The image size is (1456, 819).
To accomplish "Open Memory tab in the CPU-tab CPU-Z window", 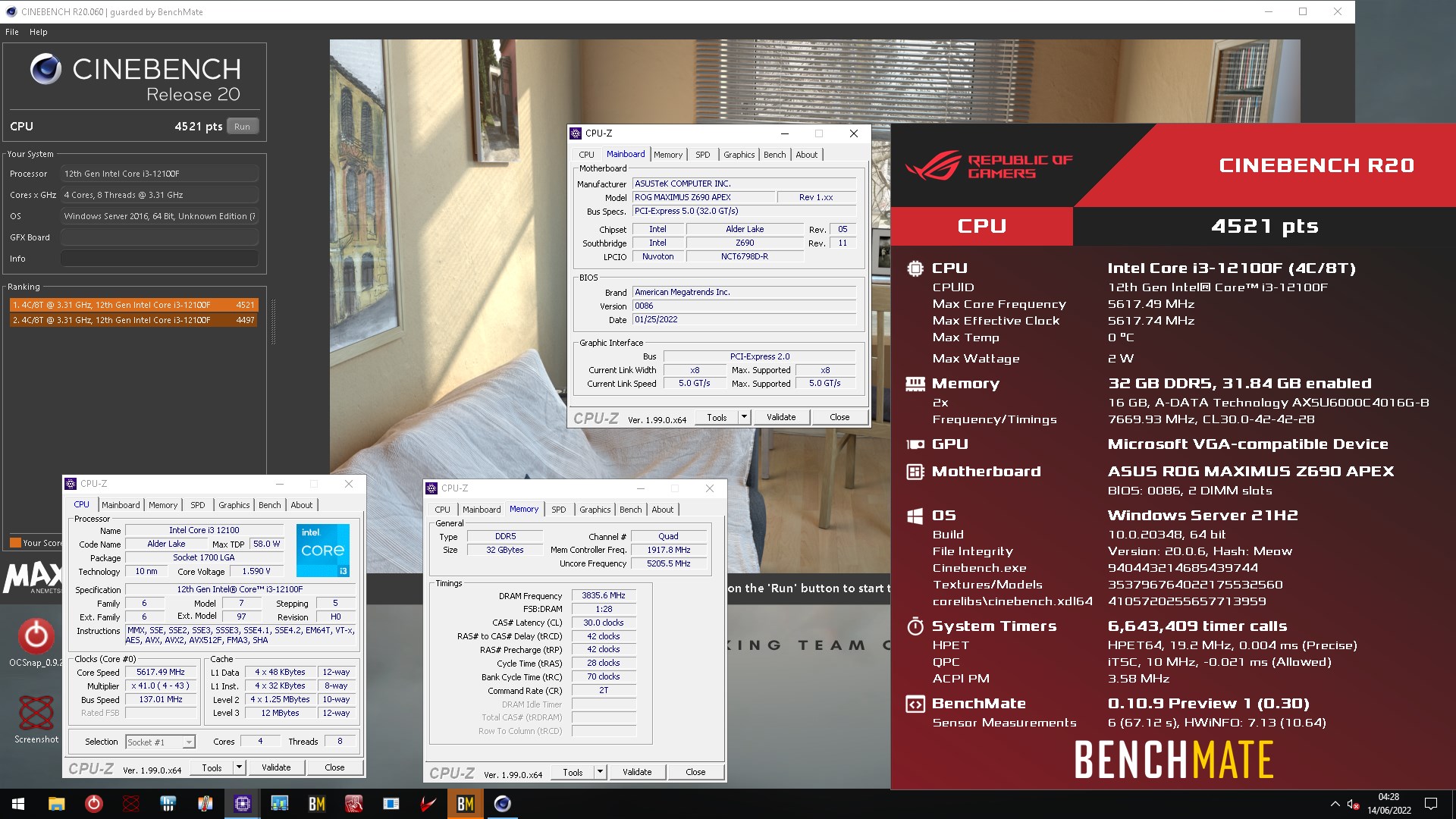I will click(x=163, y=505).
